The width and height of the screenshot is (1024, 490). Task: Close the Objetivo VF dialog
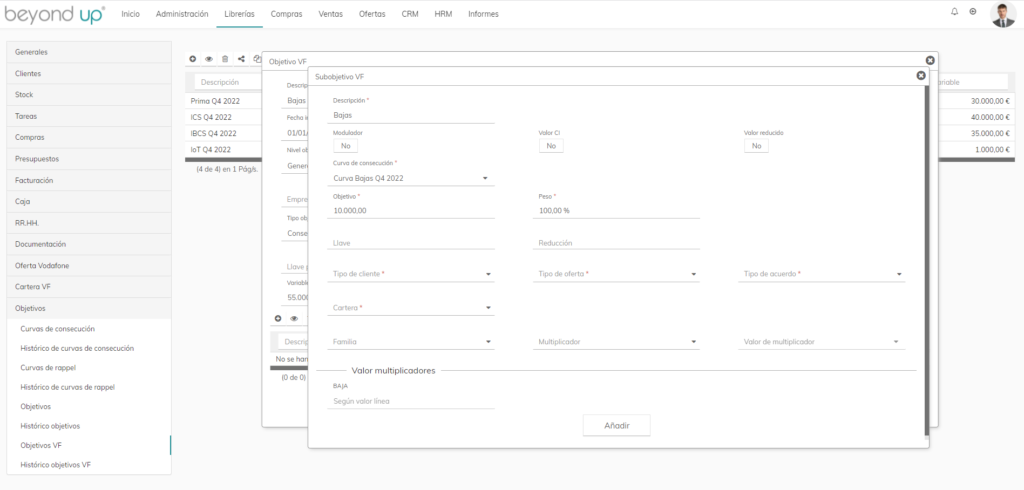click(x=930, y=60)
